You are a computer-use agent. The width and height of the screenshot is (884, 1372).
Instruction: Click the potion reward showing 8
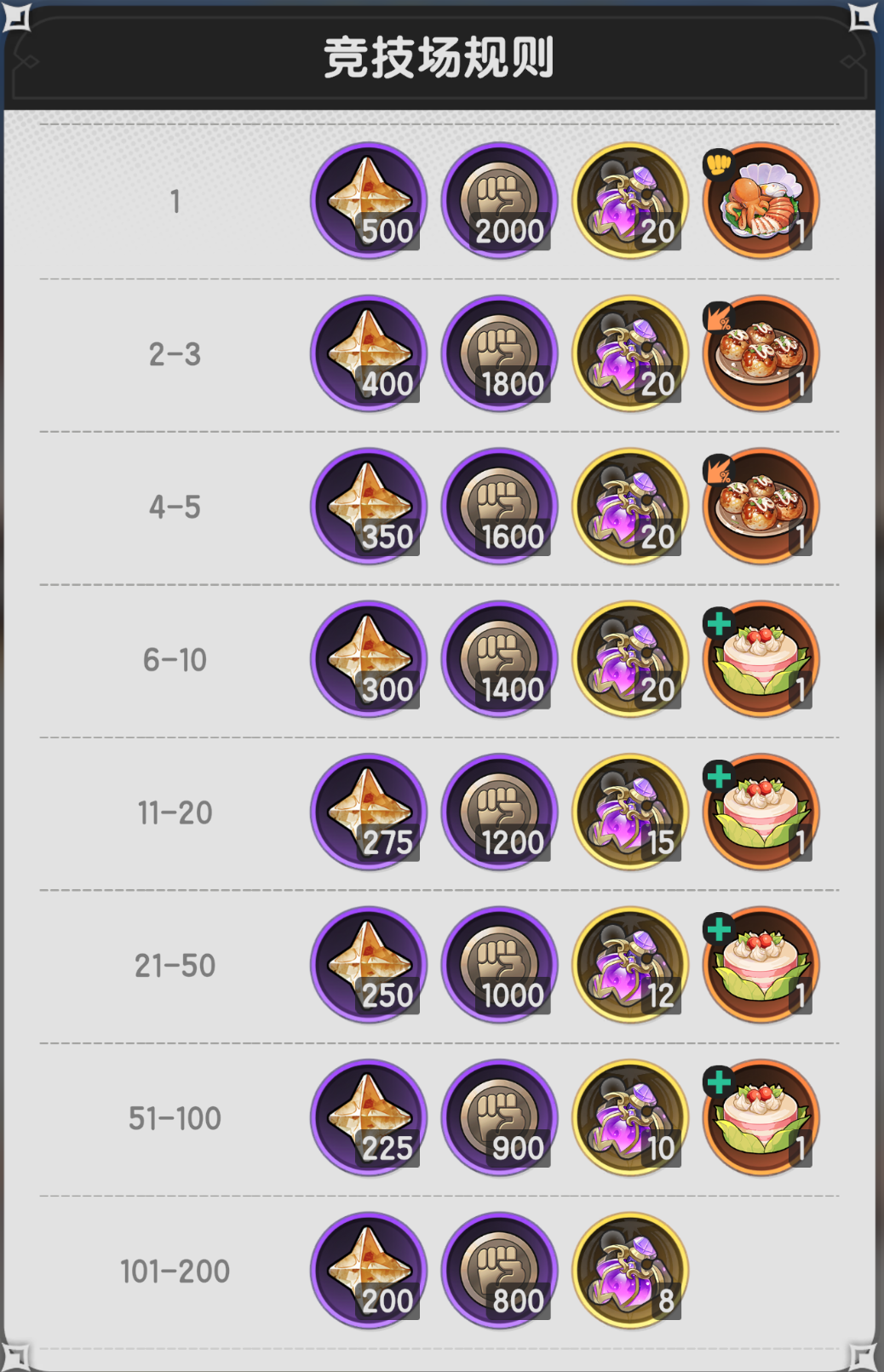(630, 1271)
